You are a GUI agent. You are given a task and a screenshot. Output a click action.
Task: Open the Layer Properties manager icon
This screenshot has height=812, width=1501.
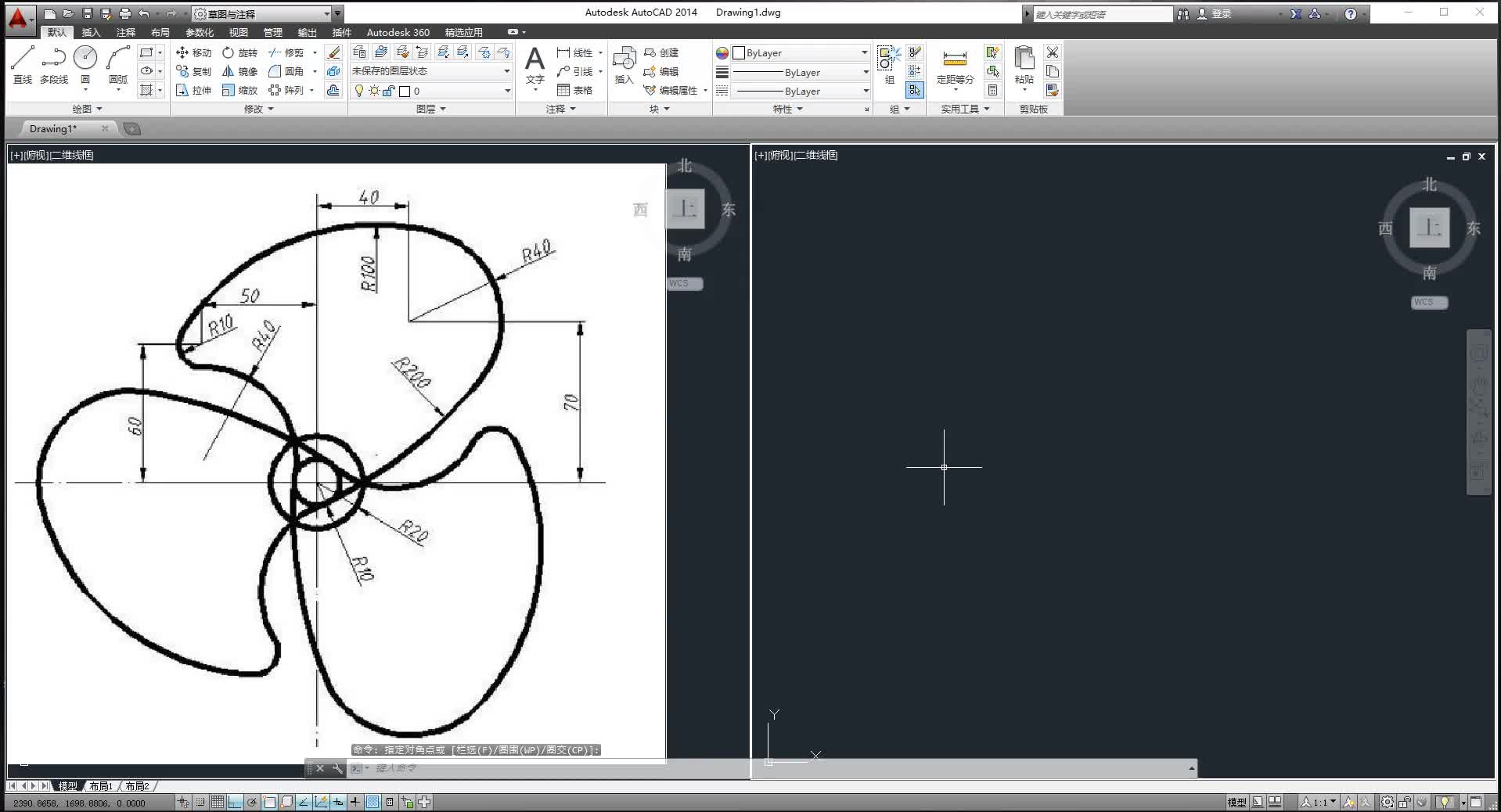click(x=359, y=52)
